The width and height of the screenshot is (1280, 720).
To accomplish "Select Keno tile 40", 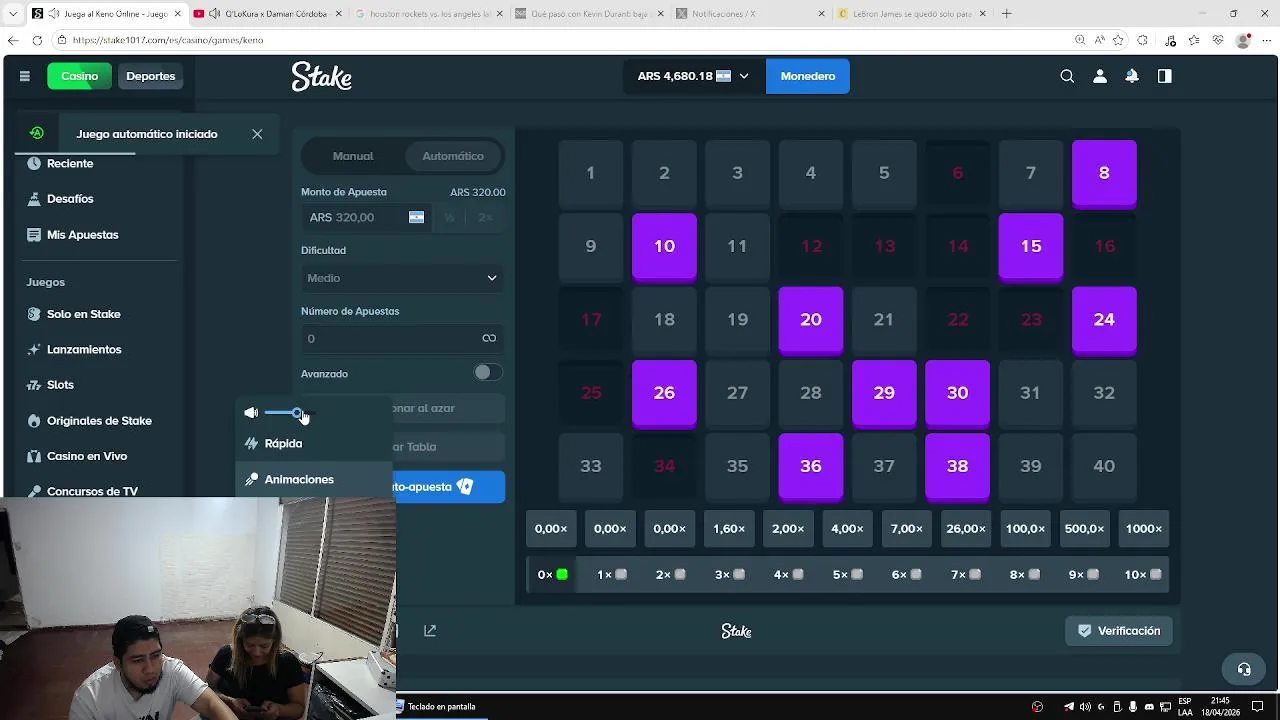I will tap(1104, 466).
